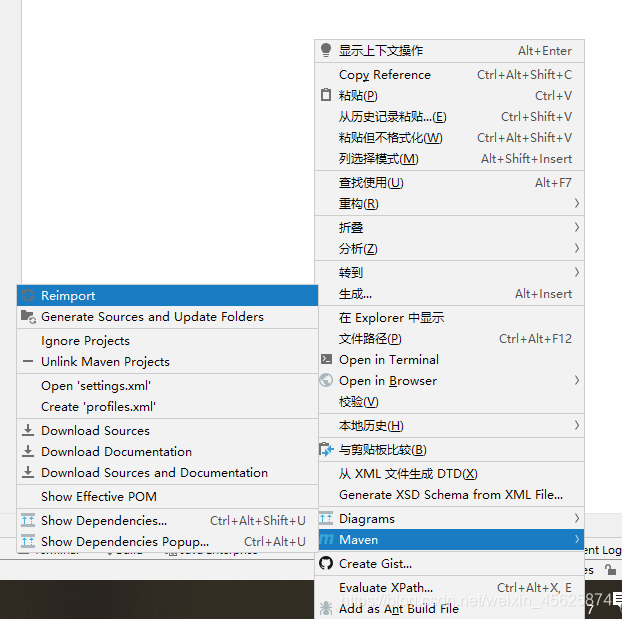Select Evaluate XPath... entry
Image resolution: width=622 pixels, height=619 pixels.
coord(449,587)
